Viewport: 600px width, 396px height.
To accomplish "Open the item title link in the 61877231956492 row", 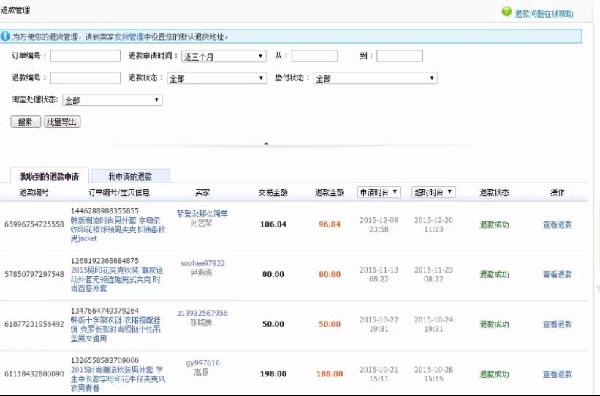I will click(x=116, y=329).
